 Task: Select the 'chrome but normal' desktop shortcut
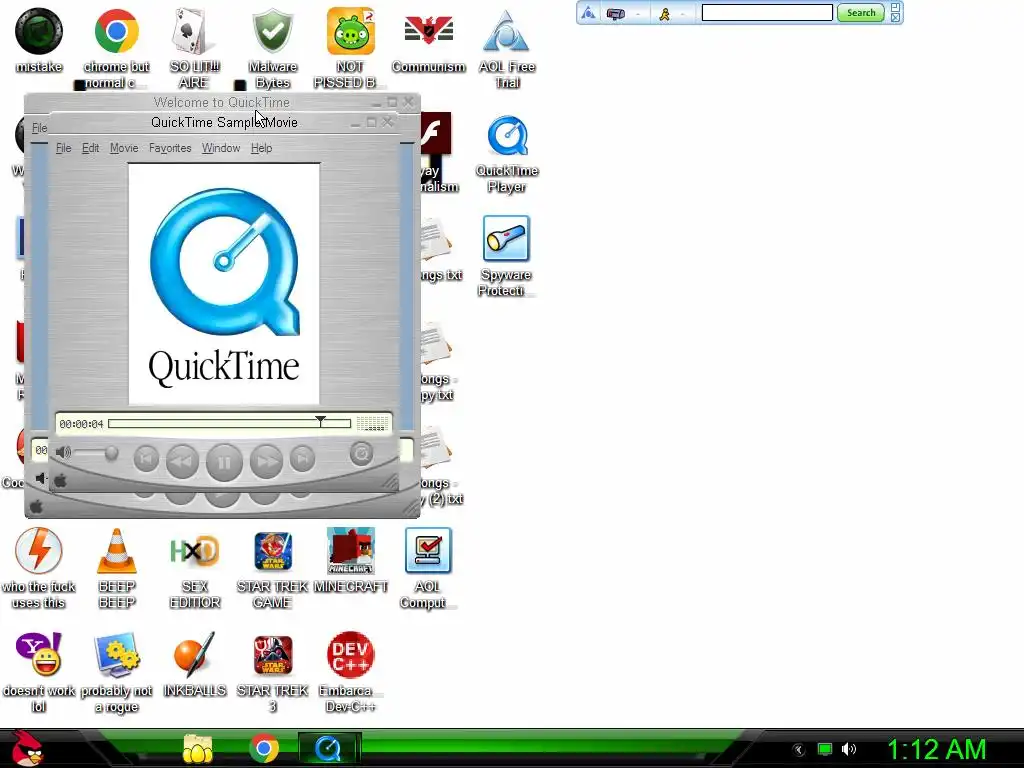(x=116, y=47)
